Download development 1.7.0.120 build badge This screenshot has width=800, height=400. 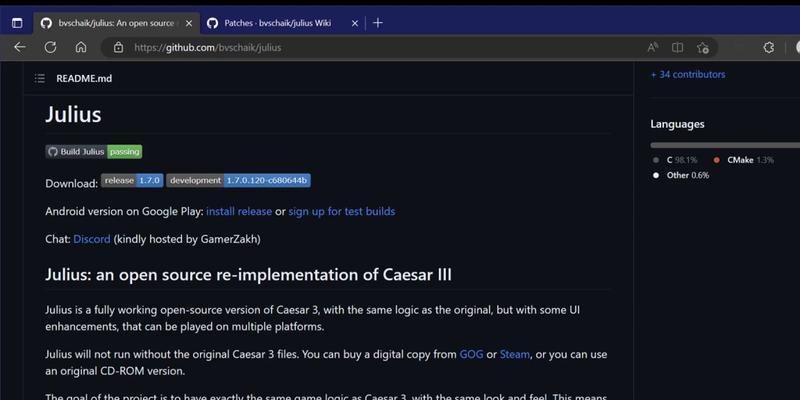tap(238, 180)
